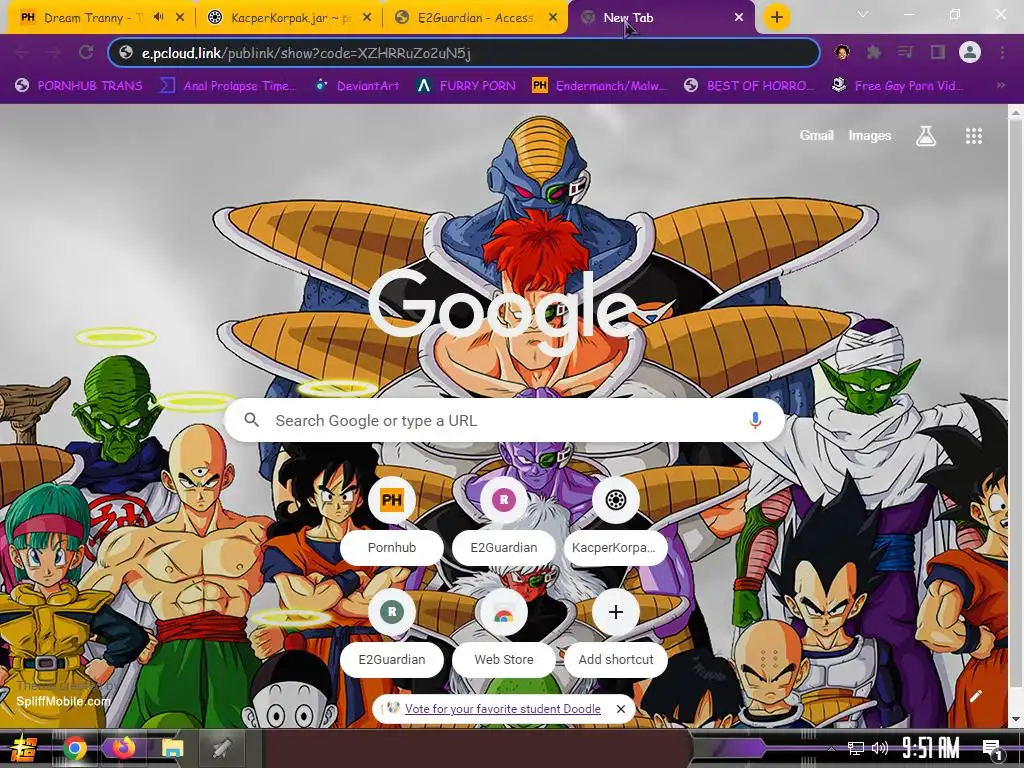Image resolution: width=1024 pixels, height=768 pixels.
Task: Open the Pornhub shortcut tile
Action: (391, 519)
